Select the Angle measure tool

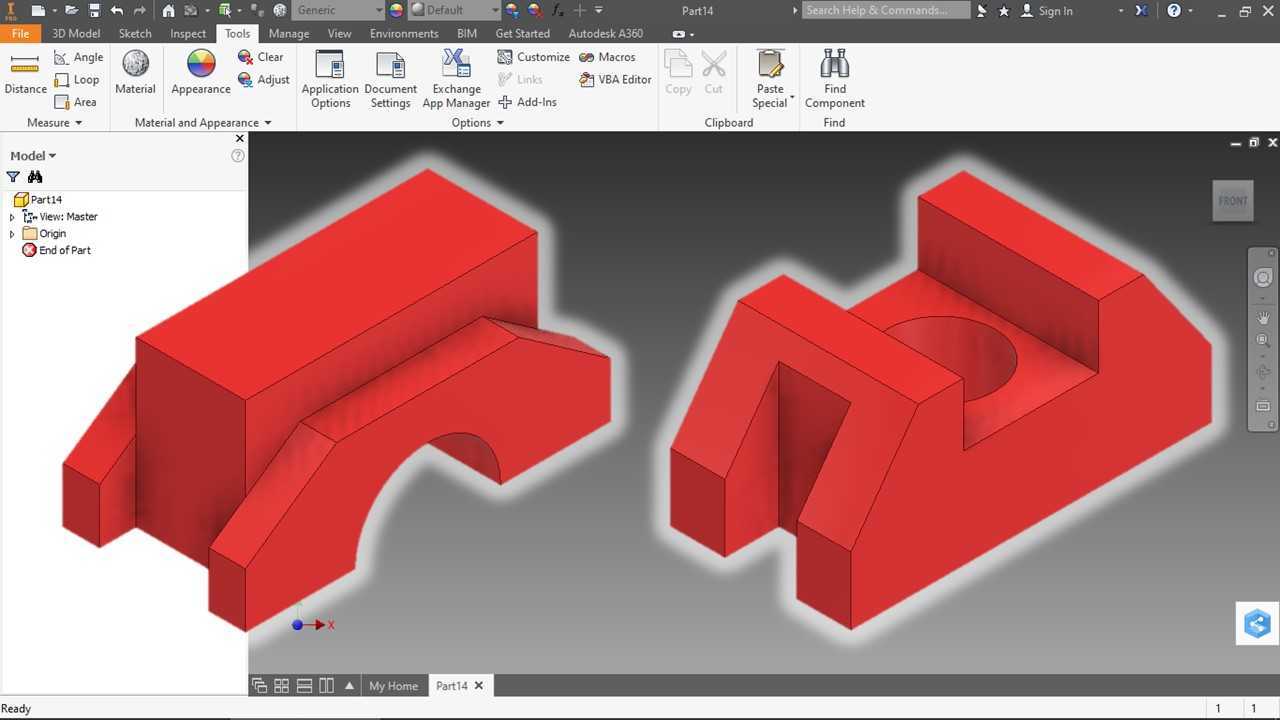pyautogui.click(x=78, y=57)
